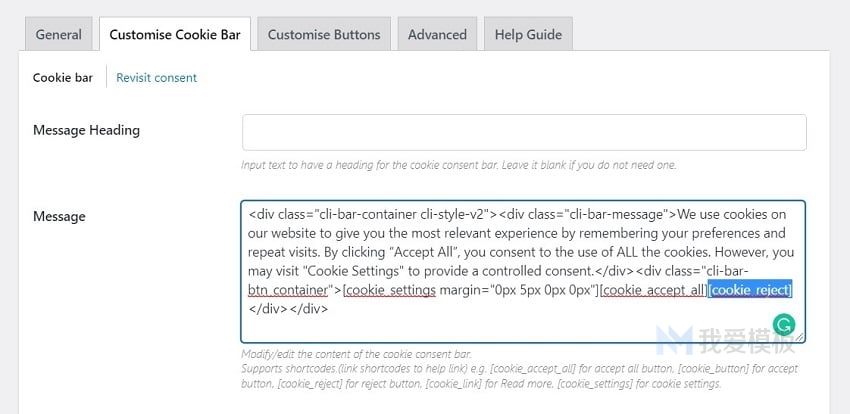Open the Help Guide tab
The image size is (850, 414).
tap(528, 35)
